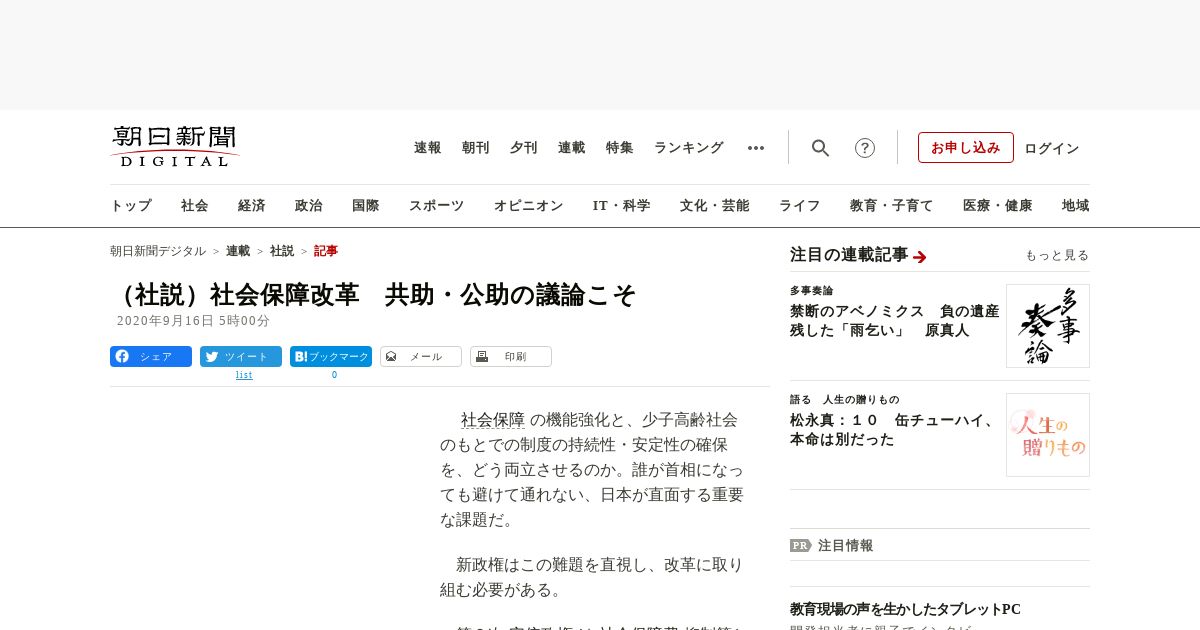Click the メール share button
This screenshot has height=630, width=1200.
[421, 357]
